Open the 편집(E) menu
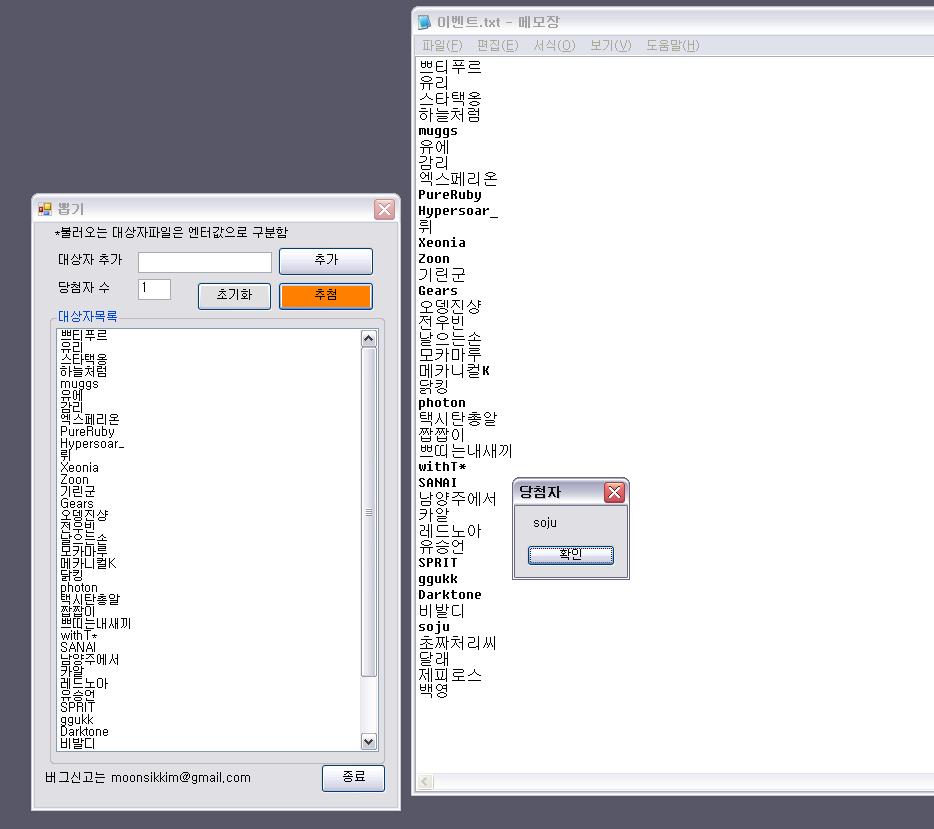Screen dimensions: 934x829 coord(497,45)
